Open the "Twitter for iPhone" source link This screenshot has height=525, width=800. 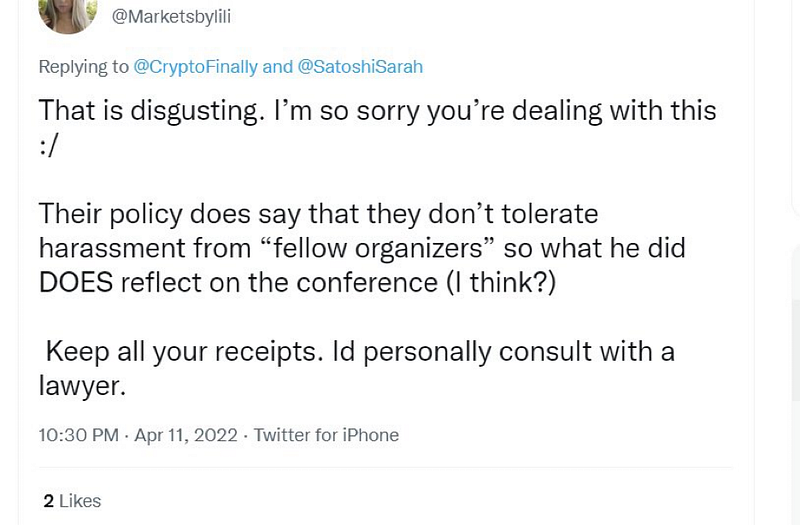[326, 435]
